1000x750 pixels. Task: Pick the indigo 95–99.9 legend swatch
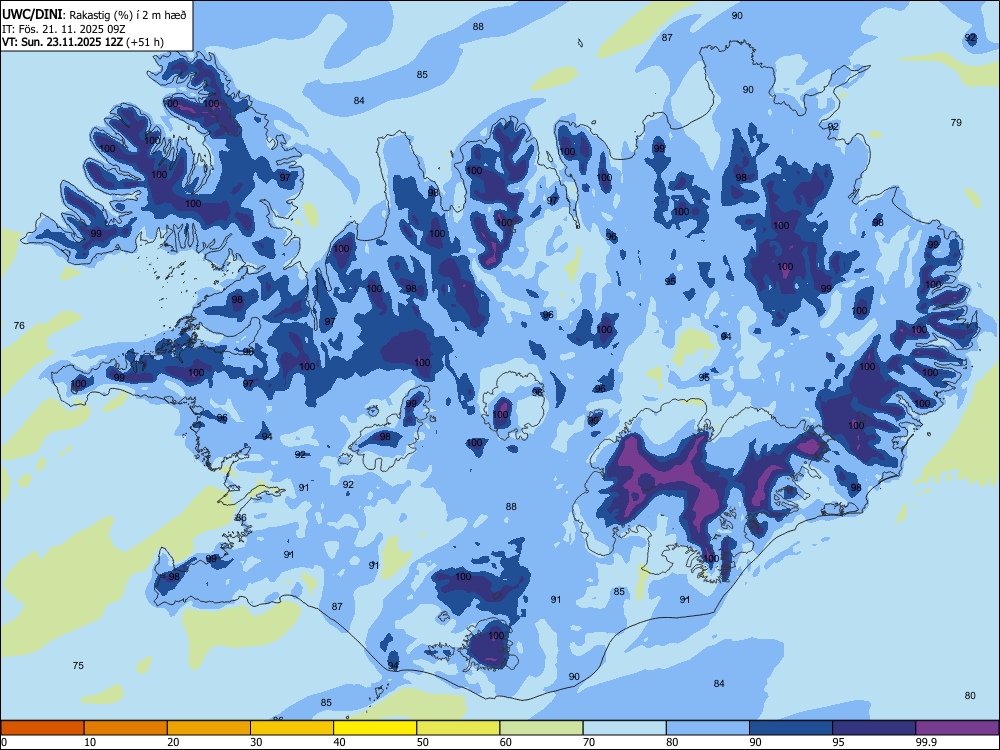point(874,728)
